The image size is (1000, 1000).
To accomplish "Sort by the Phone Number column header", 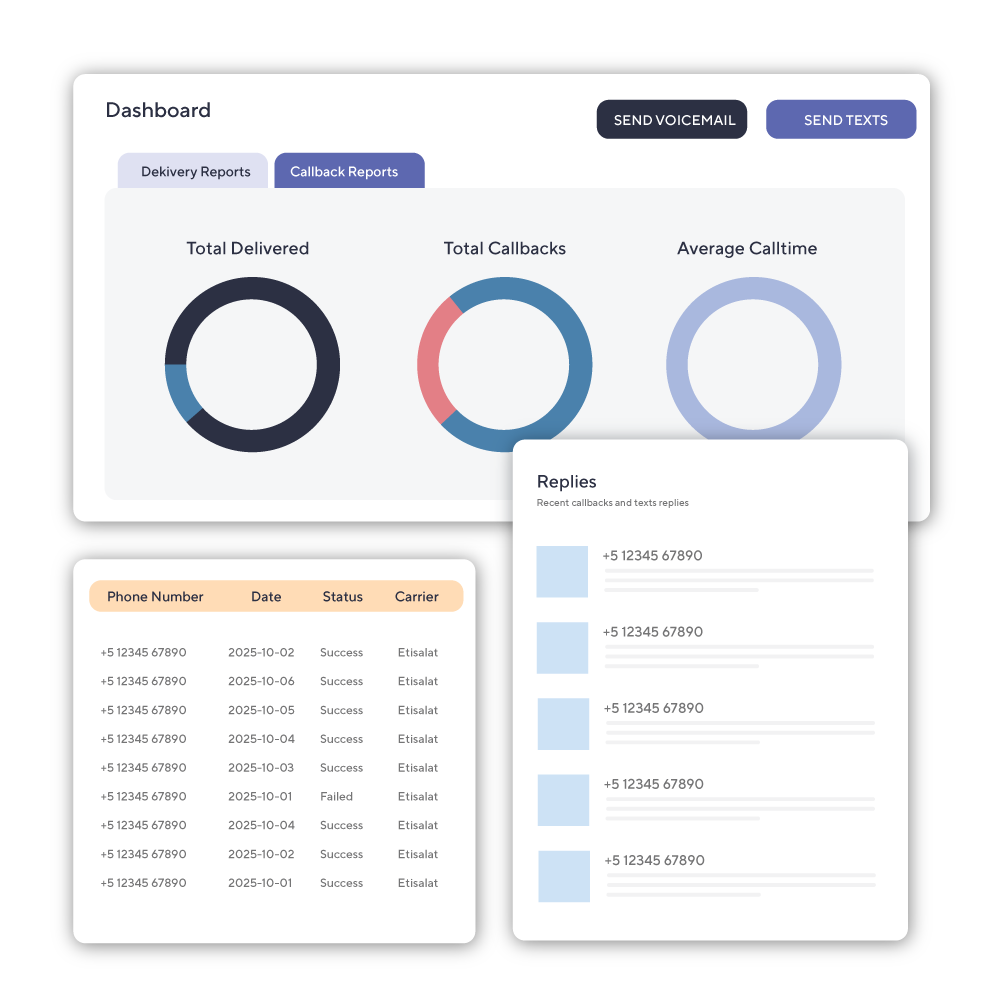I will [155, 597].
